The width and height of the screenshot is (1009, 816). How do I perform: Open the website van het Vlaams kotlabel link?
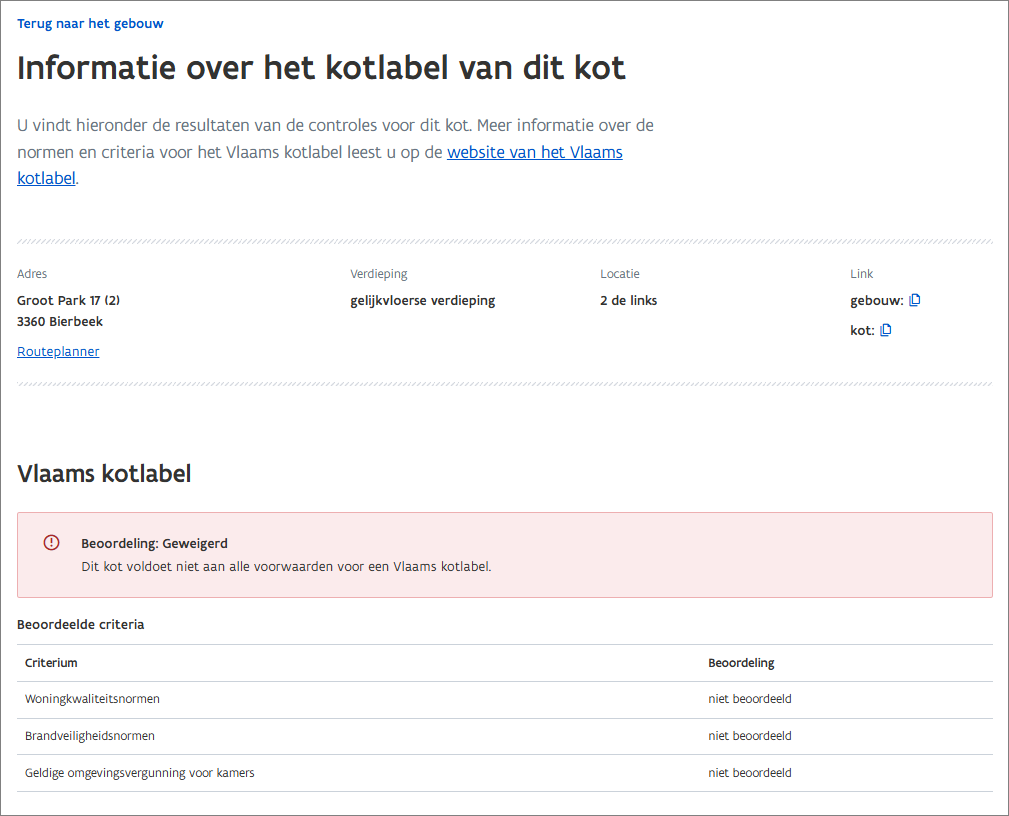click(534, 153)
